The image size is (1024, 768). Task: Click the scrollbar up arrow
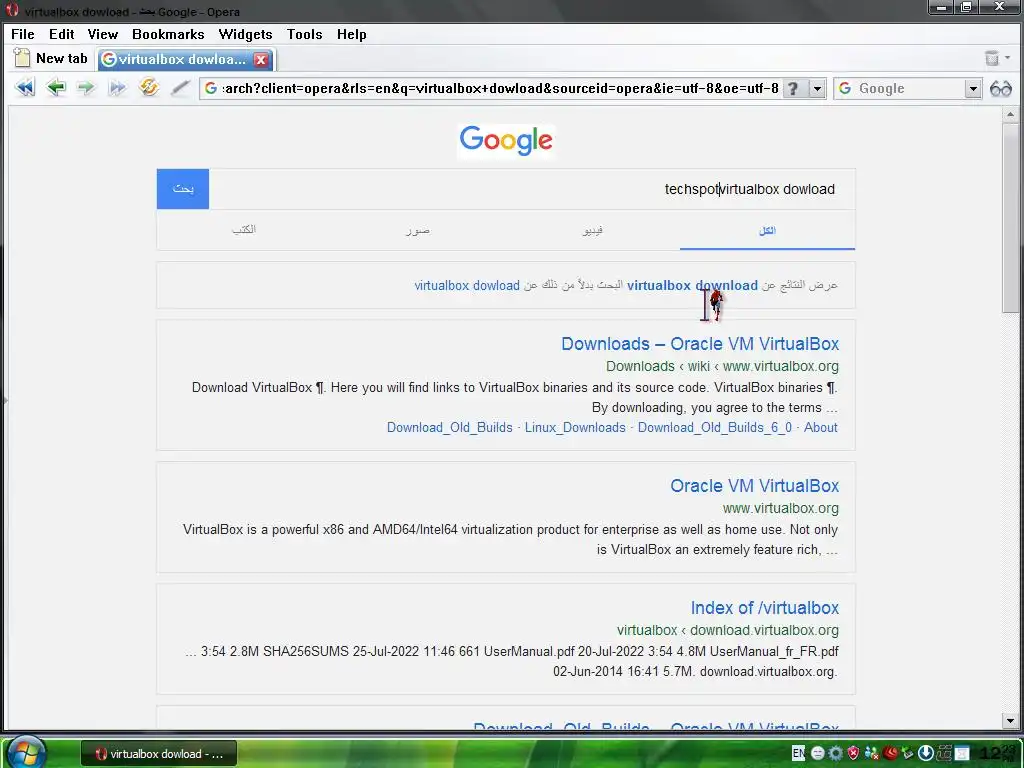tap(1010, 114)
